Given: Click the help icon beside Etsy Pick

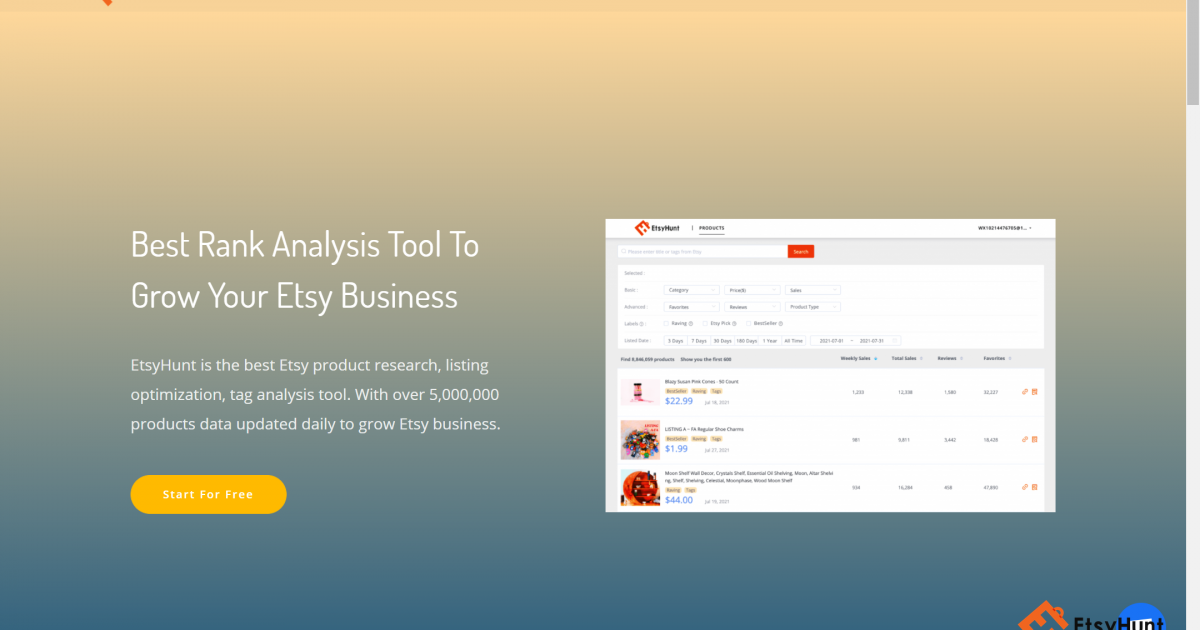Looking at the screenshot, I should [735, 324].
